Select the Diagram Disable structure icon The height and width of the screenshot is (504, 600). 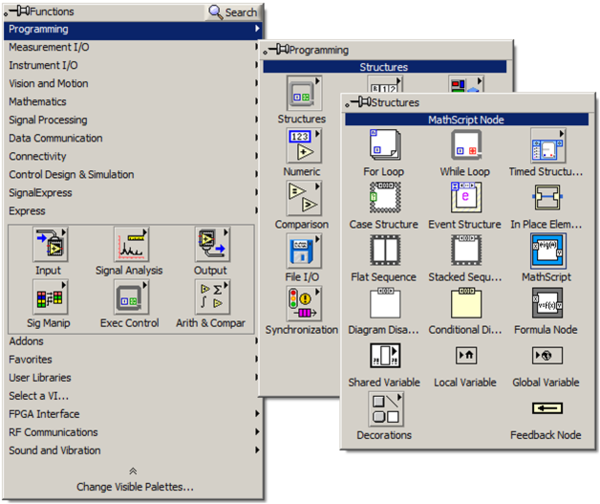click(x=385, y=303)
